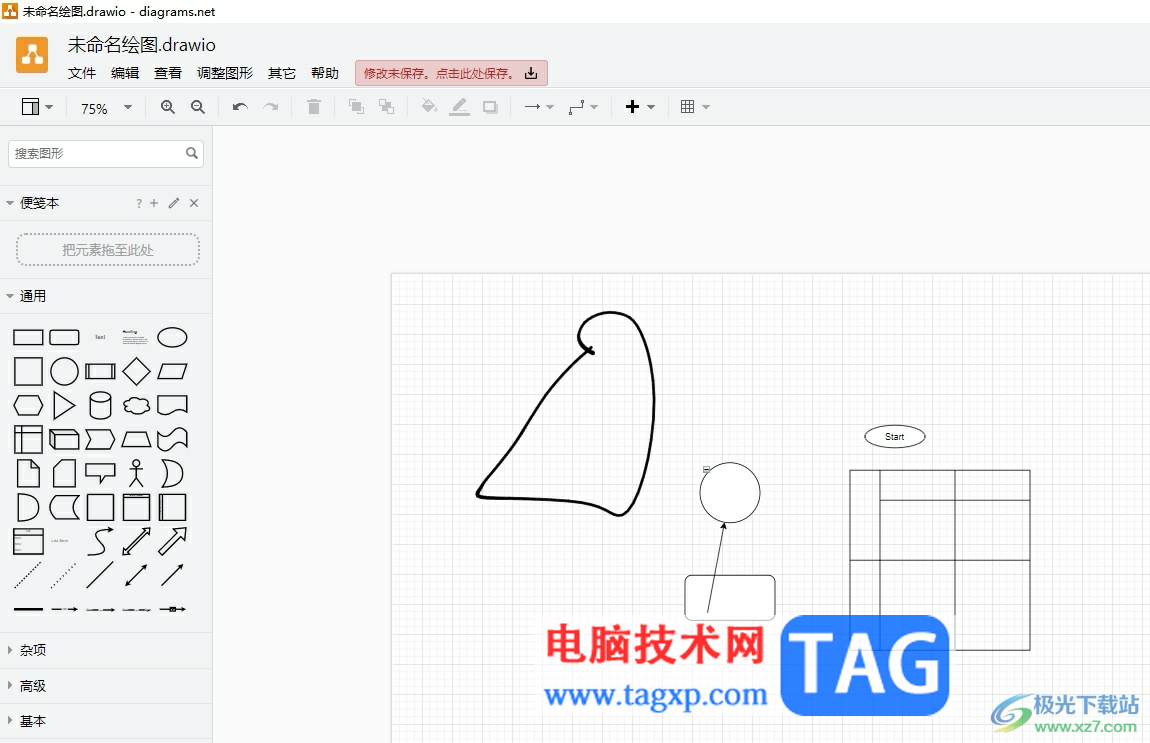Select the parallelogram shape in General palette
This screenshot has width=1150, height=743.
(172, 371)
